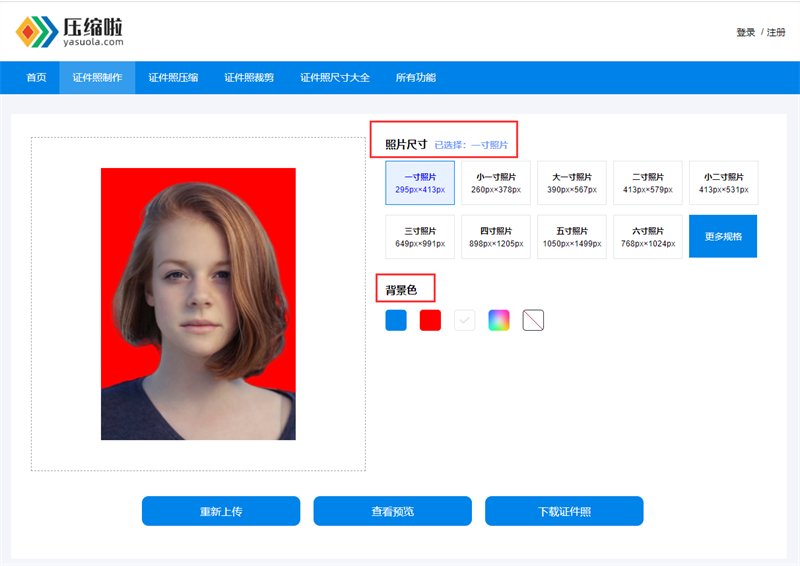800x566 pixels.
Task: Click 重新上传 button
Action: pyautogui.click(x=221, y=511)
